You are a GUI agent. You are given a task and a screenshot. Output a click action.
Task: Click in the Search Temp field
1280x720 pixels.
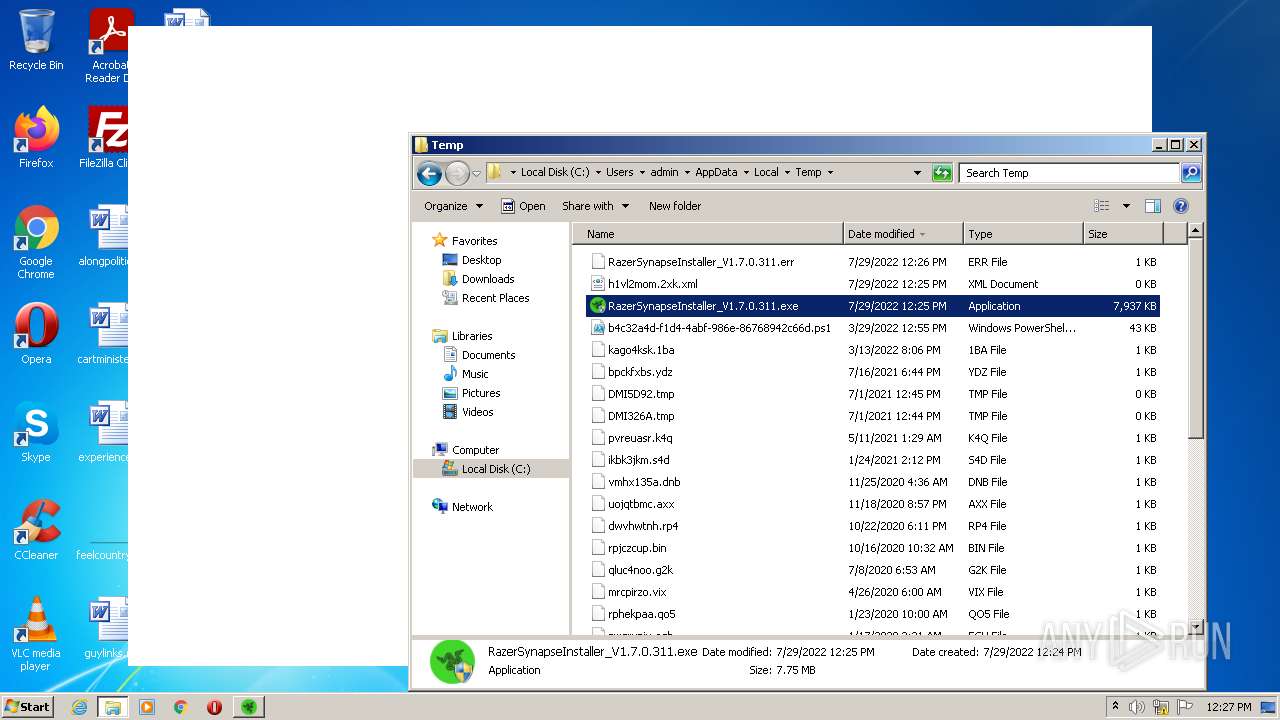coord(1069,173)
